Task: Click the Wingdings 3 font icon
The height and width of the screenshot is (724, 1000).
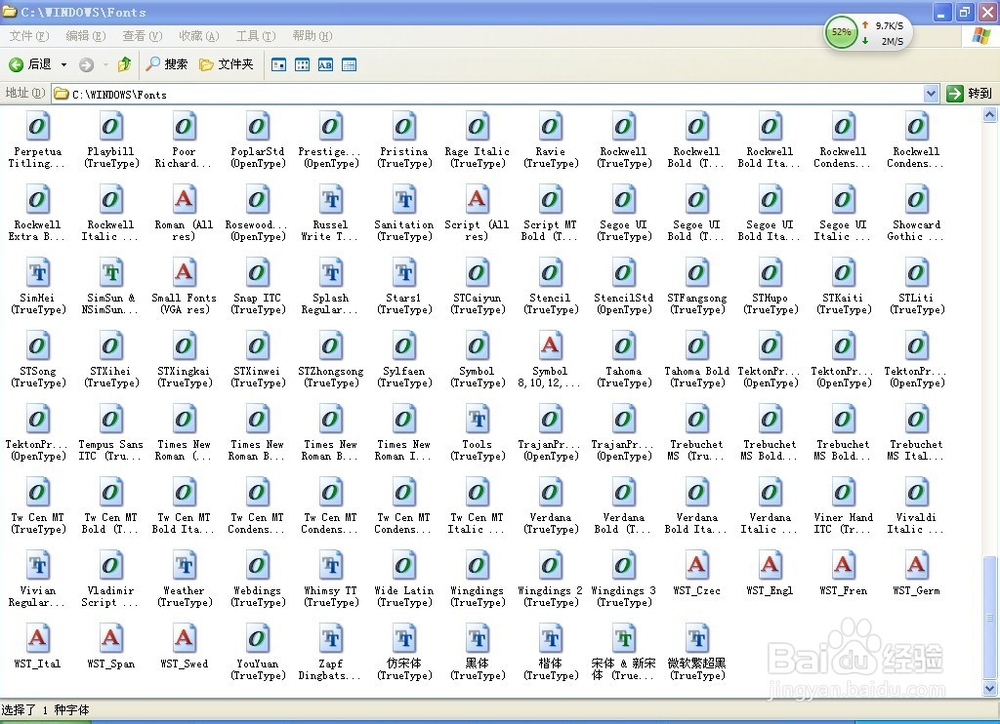Action: click(x=624, y=566)
